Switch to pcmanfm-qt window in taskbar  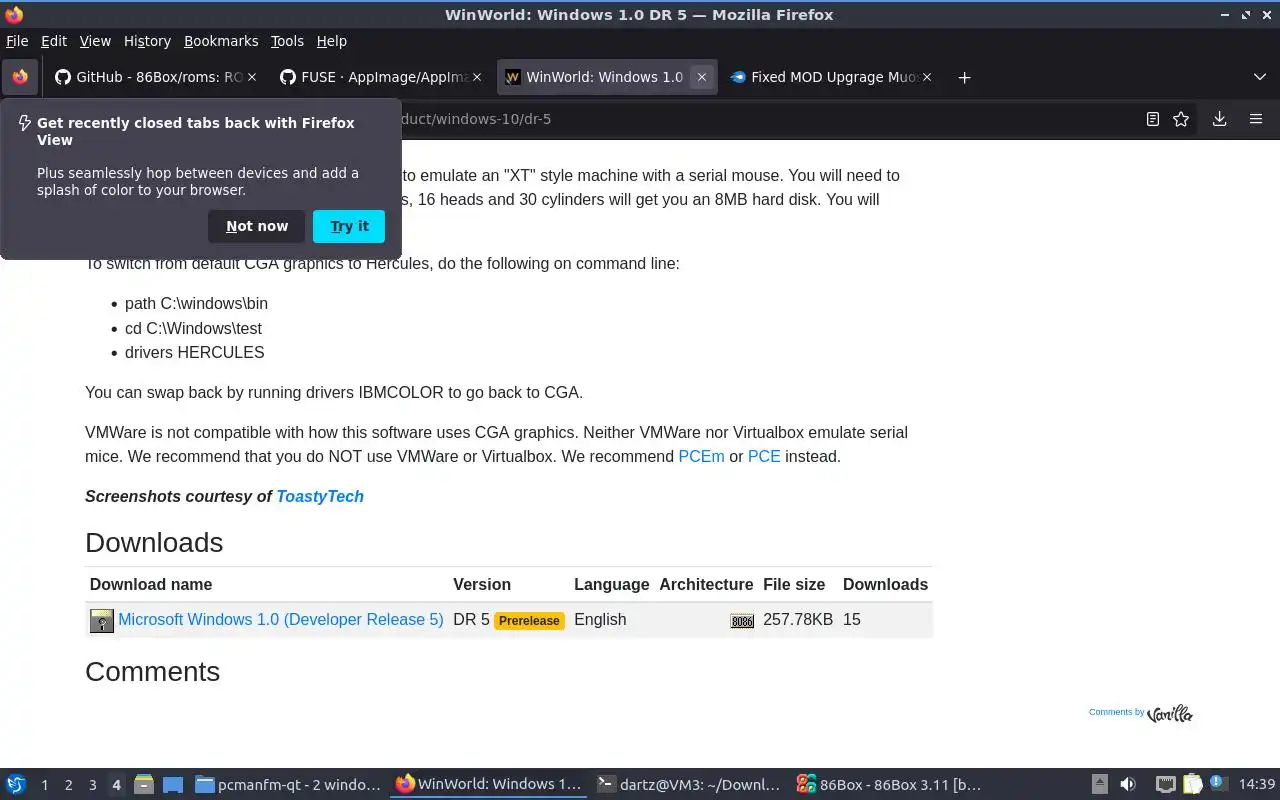[x=288, y=784]
